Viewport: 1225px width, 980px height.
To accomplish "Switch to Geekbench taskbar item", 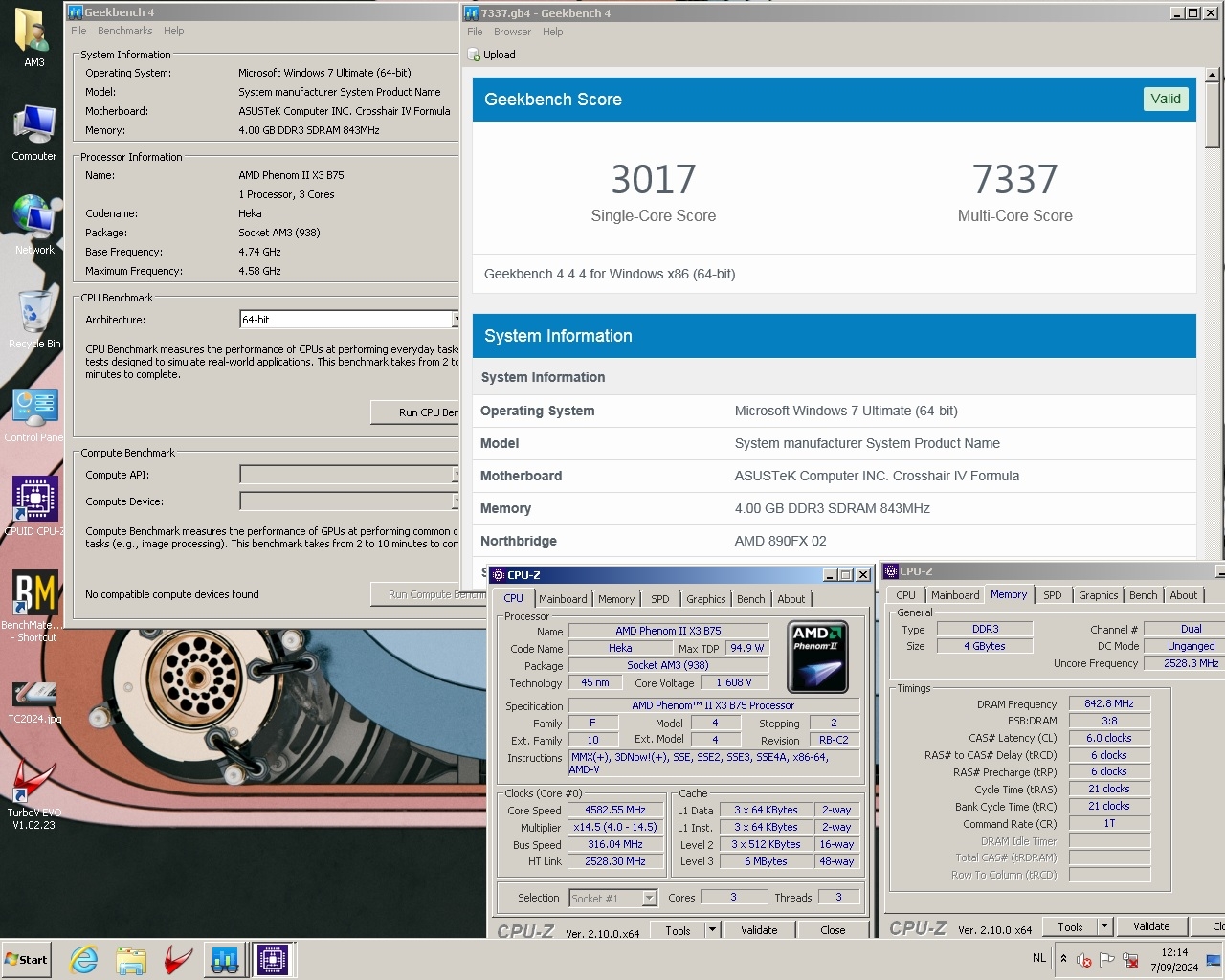I will [225, 959].
